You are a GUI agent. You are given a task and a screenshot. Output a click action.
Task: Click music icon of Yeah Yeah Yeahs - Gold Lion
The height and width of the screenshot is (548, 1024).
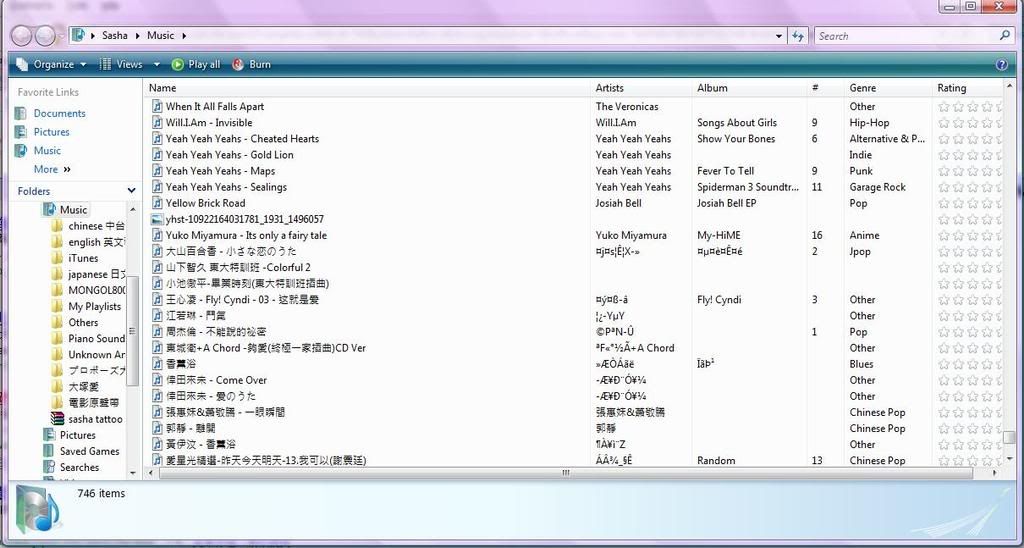157,155
